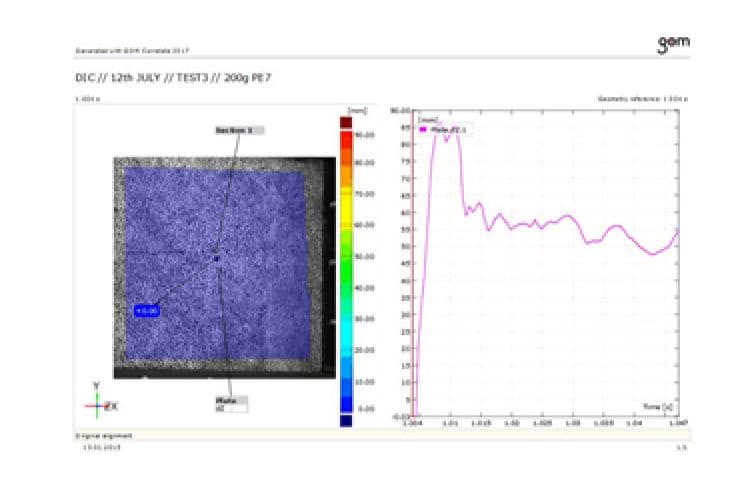Click the gom logo in header
The image size is (752, 494).
pos(672,43)
